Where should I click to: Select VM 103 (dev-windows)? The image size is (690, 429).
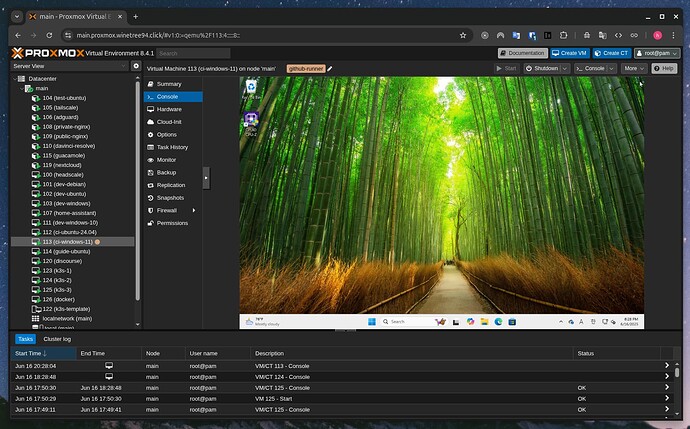[66, 204]
